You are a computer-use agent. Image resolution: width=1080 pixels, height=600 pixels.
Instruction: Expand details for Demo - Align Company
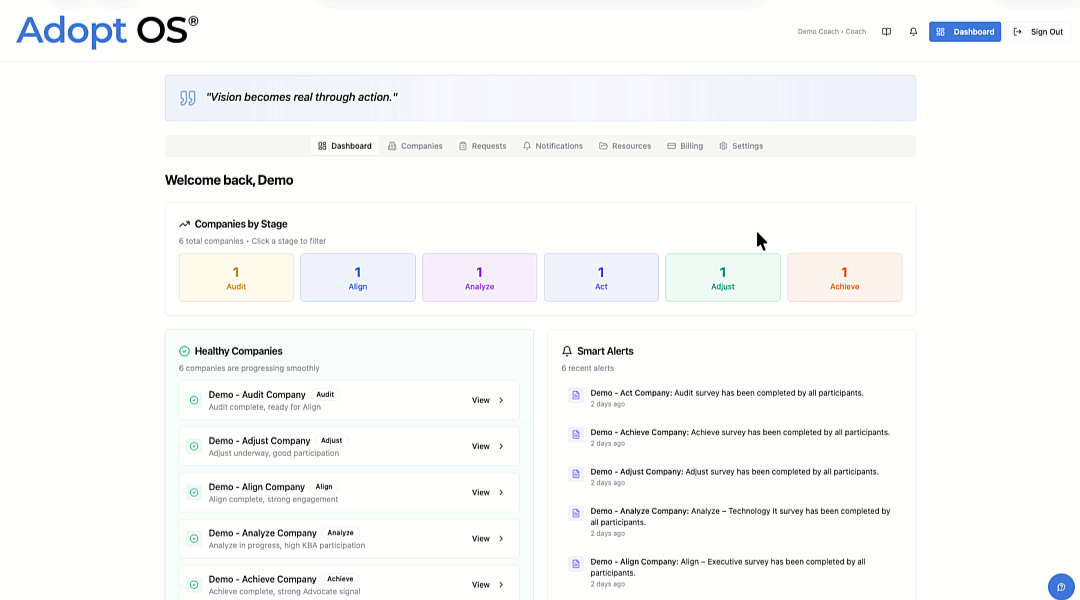485,492
